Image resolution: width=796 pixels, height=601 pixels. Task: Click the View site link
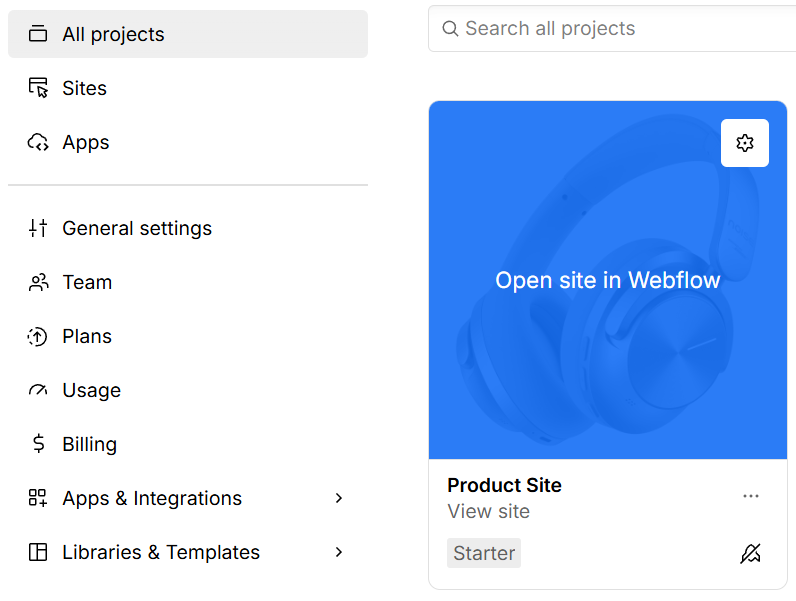(x=488, y=511)
